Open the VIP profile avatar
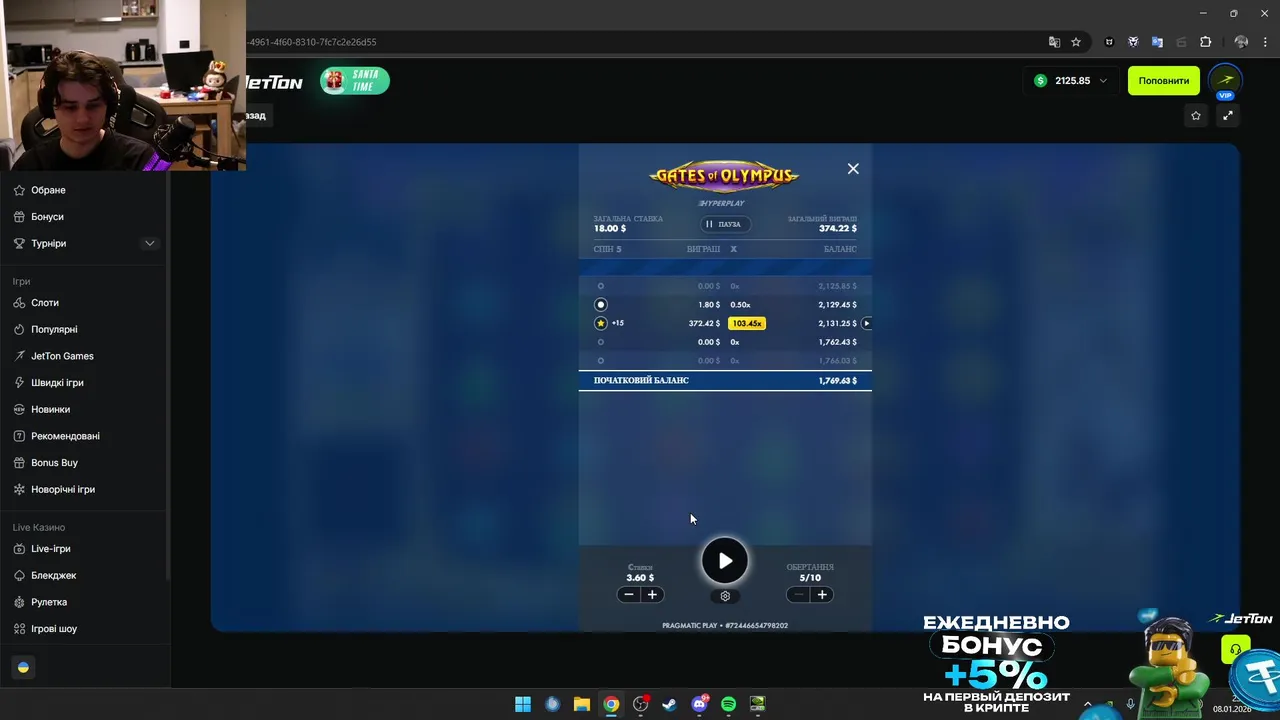This screenshot has width=1280, height=720. click(x=1225, y=82)
